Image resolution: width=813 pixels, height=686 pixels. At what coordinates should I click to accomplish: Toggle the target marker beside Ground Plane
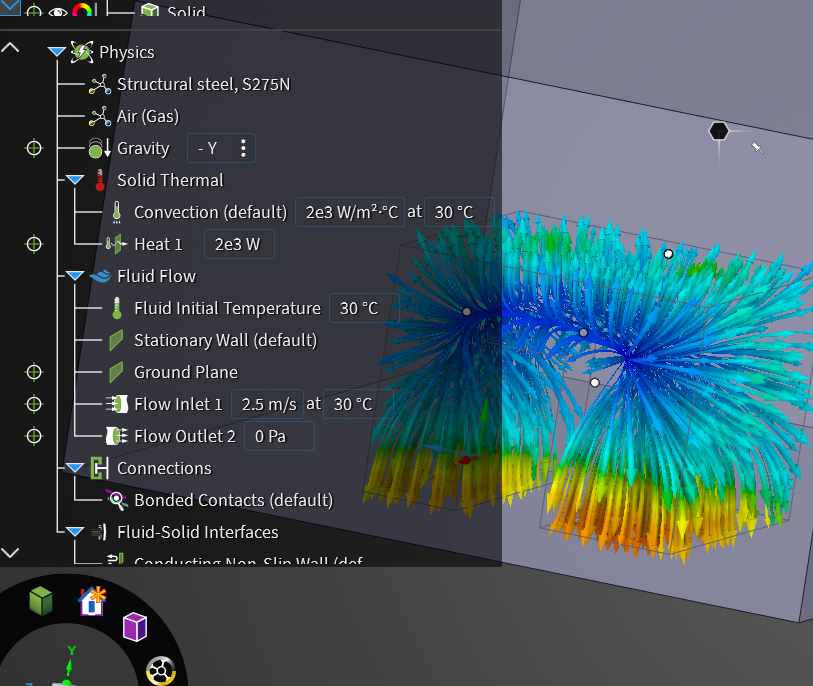click(x=34, y=372)
